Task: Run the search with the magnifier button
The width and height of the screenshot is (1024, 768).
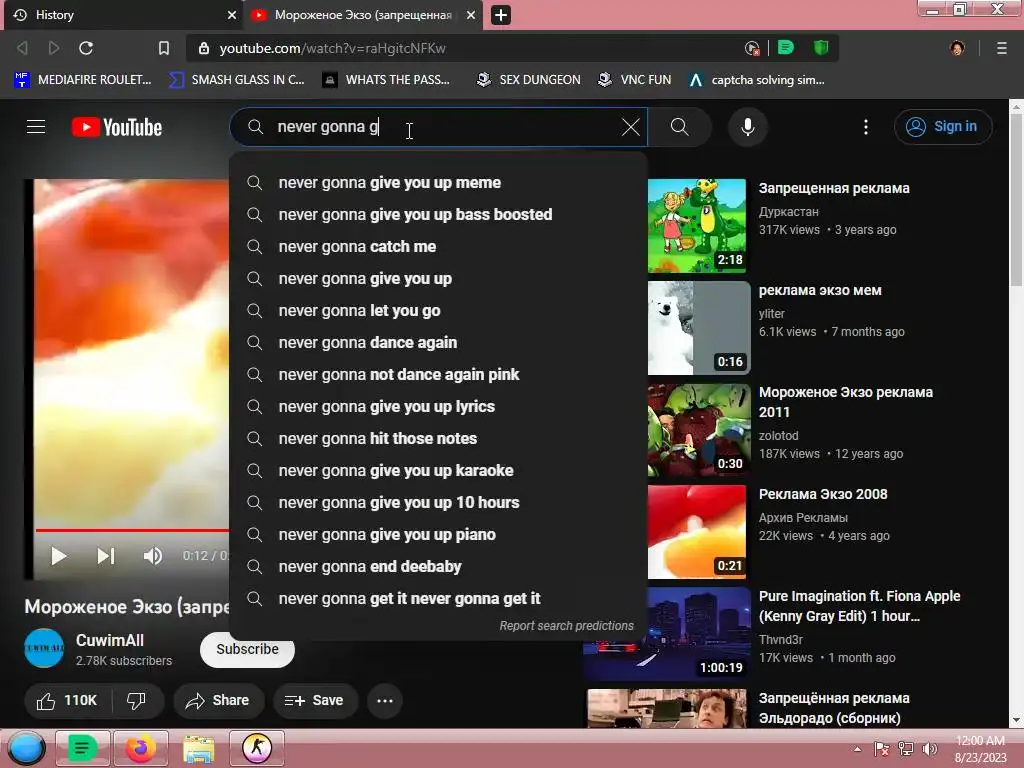Action: [x=680, y=127]
